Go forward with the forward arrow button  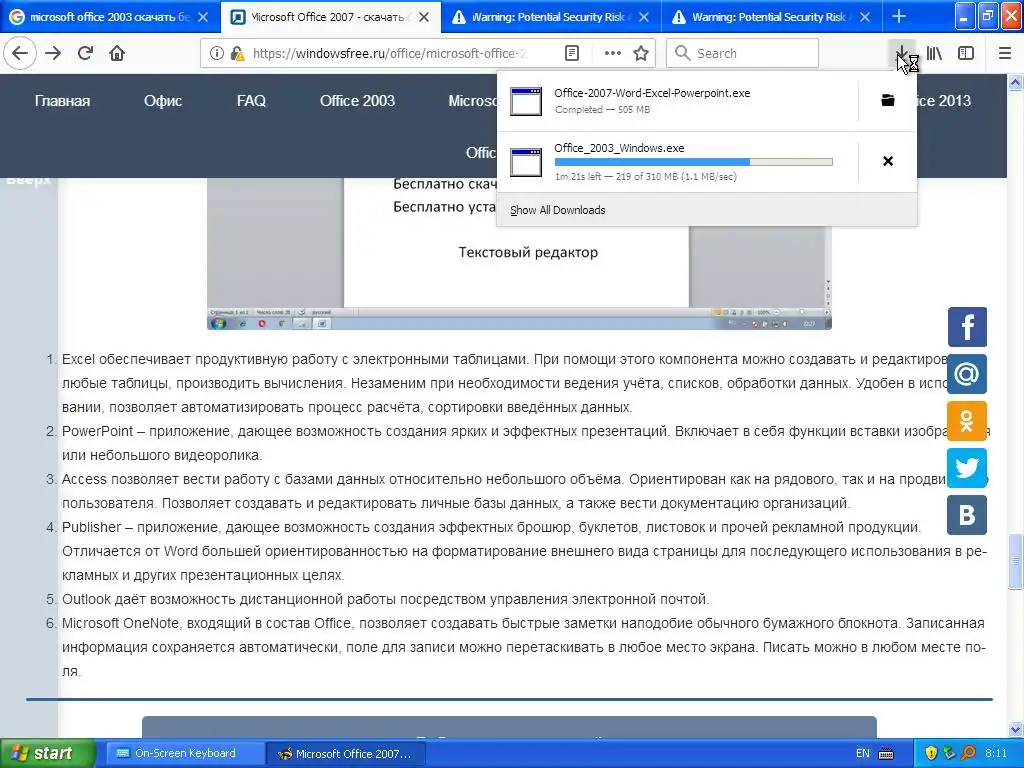(x=54, y=53)
